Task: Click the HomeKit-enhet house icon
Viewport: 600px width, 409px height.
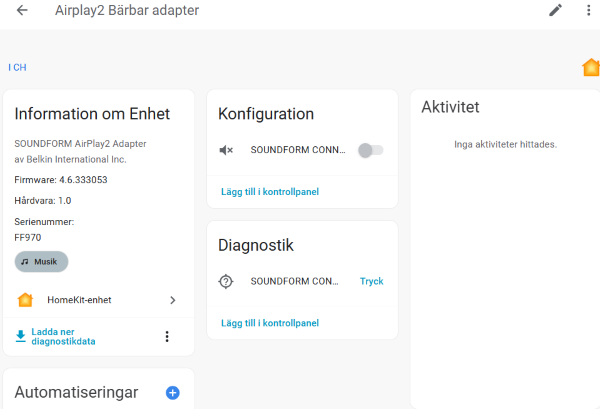Action: (26, 300)
